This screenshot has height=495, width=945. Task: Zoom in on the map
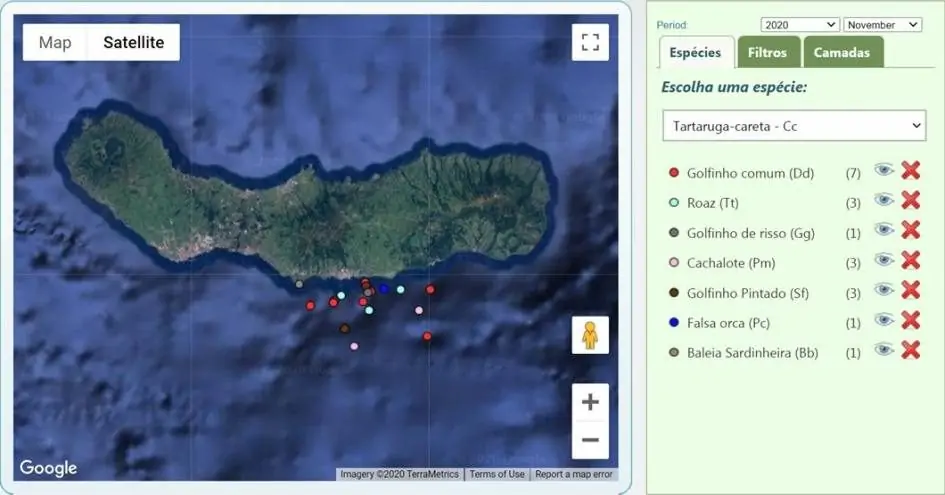590,402
